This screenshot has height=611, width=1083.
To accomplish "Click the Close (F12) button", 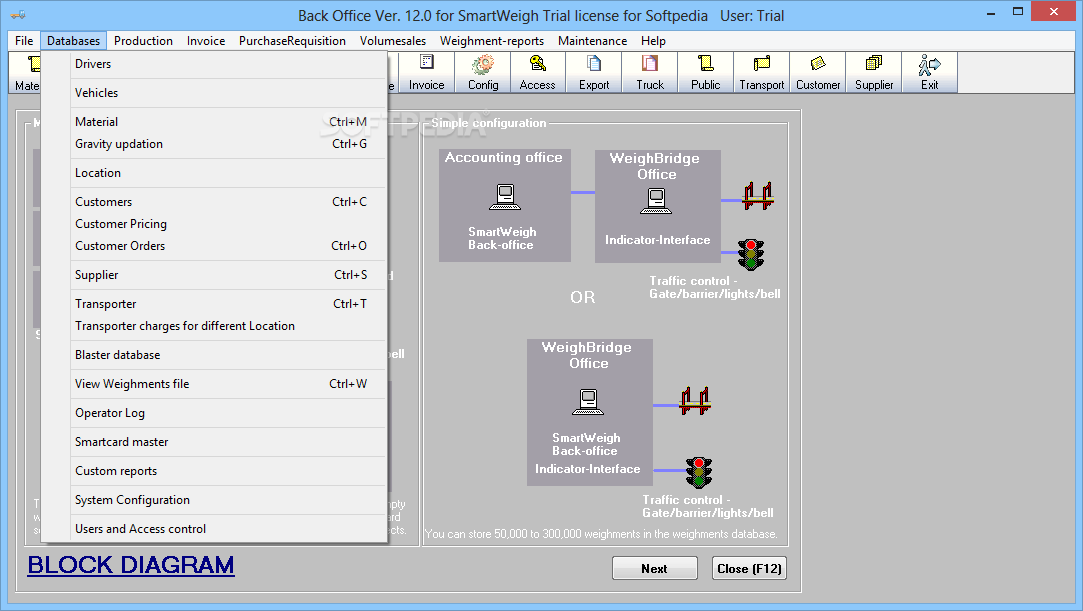I will 749,568.
